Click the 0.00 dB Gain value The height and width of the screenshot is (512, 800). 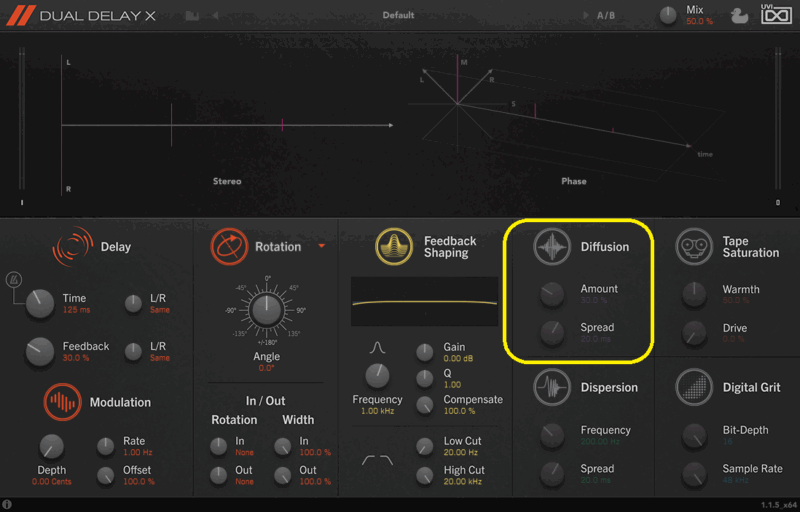[458, 359]
